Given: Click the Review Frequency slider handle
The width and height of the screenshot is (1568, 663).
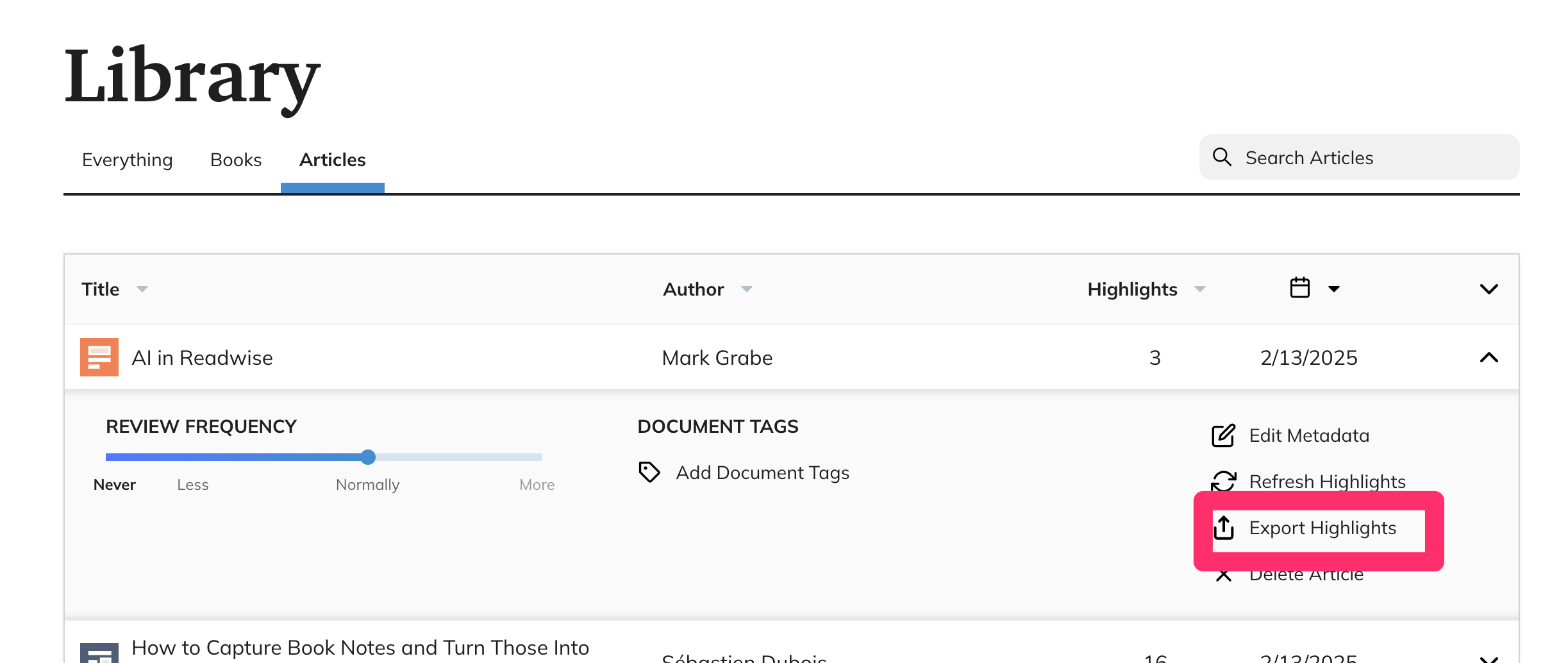Looking at the screenshot, I should point(368,457).
